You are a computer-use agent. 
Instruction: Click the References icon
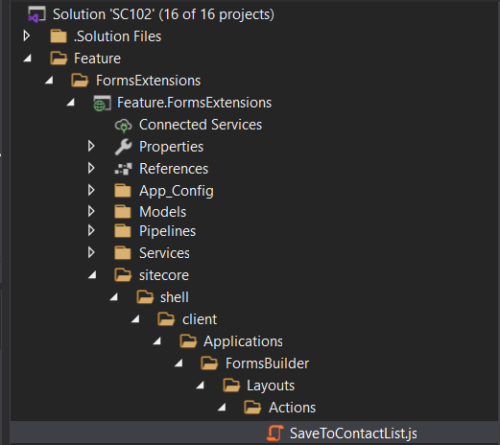tap(123, 169)
